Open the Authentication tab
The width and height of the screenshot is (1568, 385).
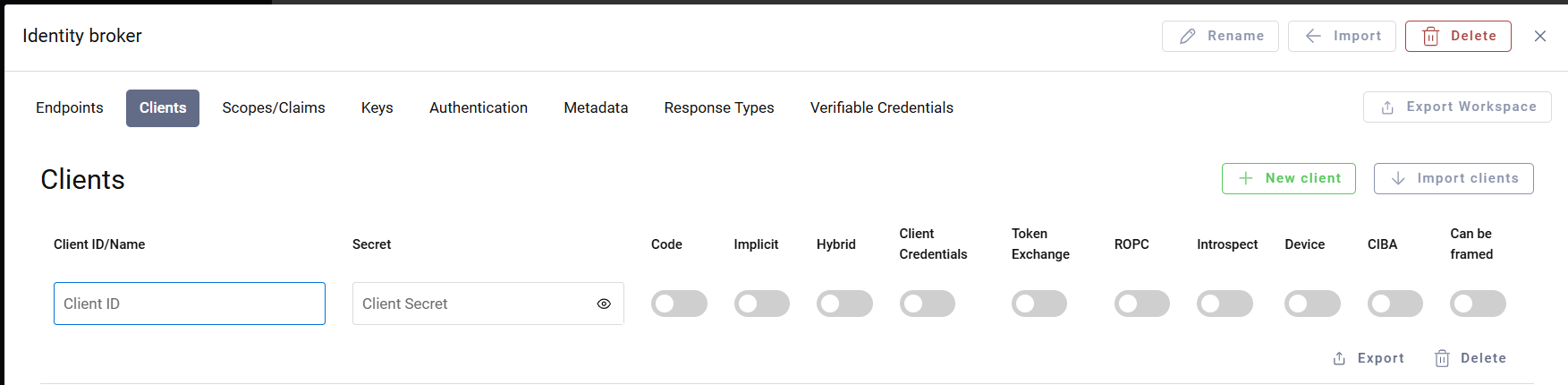479,107
